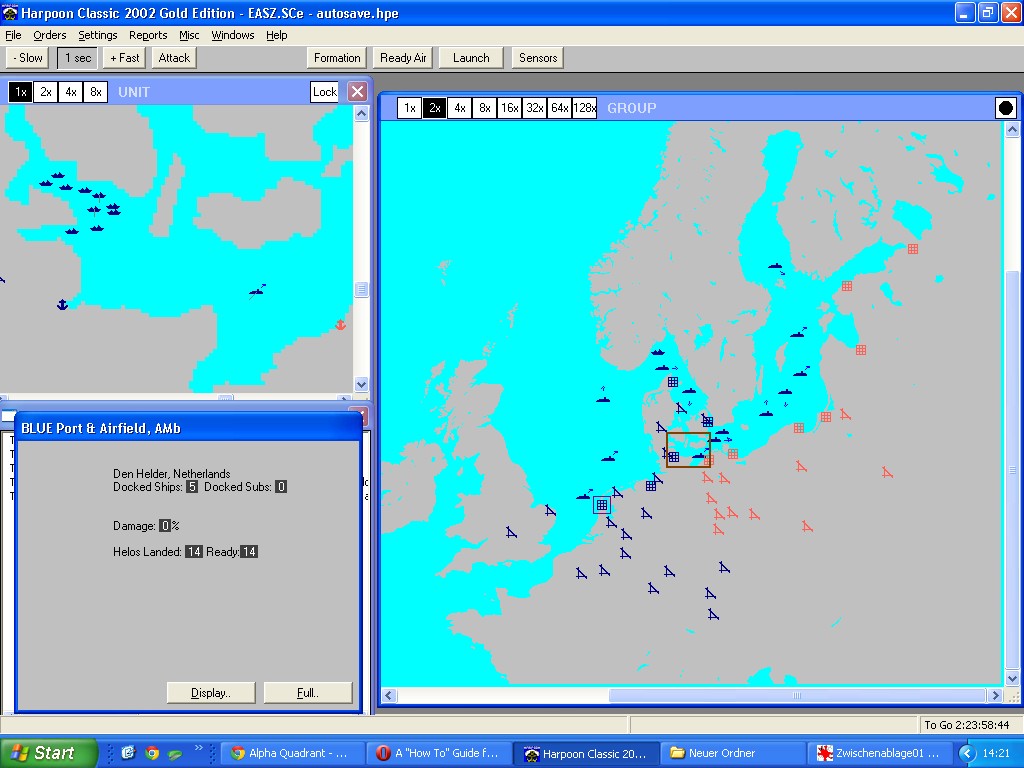1024x768 pixels.
Task: Open the Sensors button
Action: coord(538,58)
